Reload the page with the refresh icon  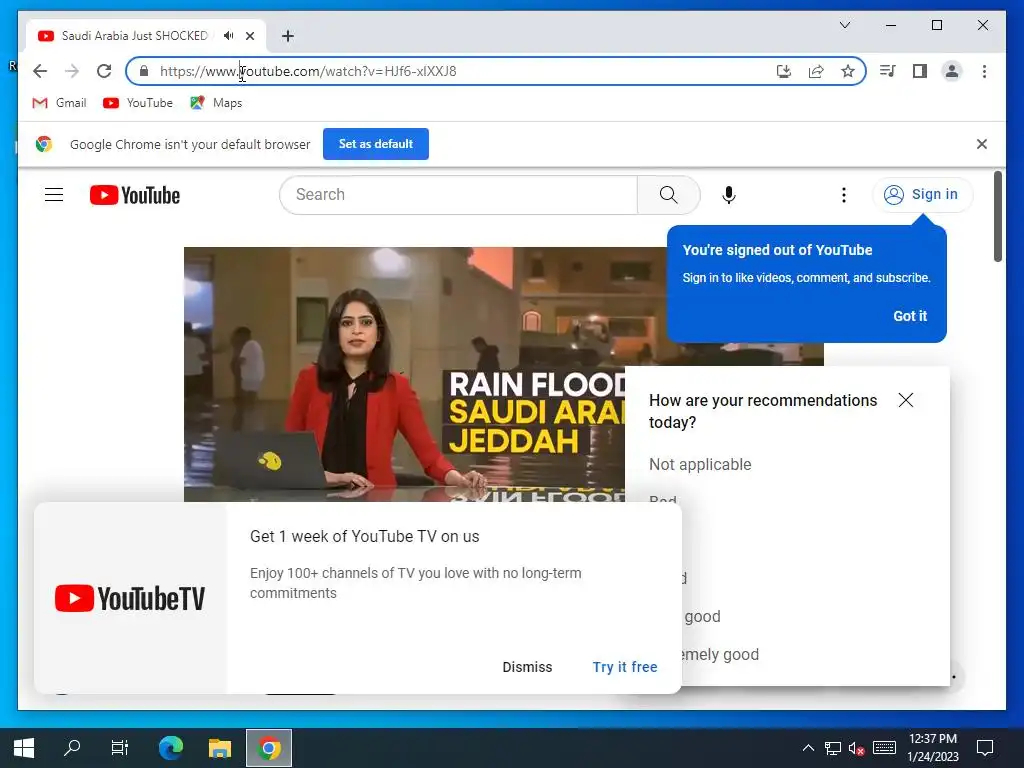pyautogui.click(x=104, y=71)
